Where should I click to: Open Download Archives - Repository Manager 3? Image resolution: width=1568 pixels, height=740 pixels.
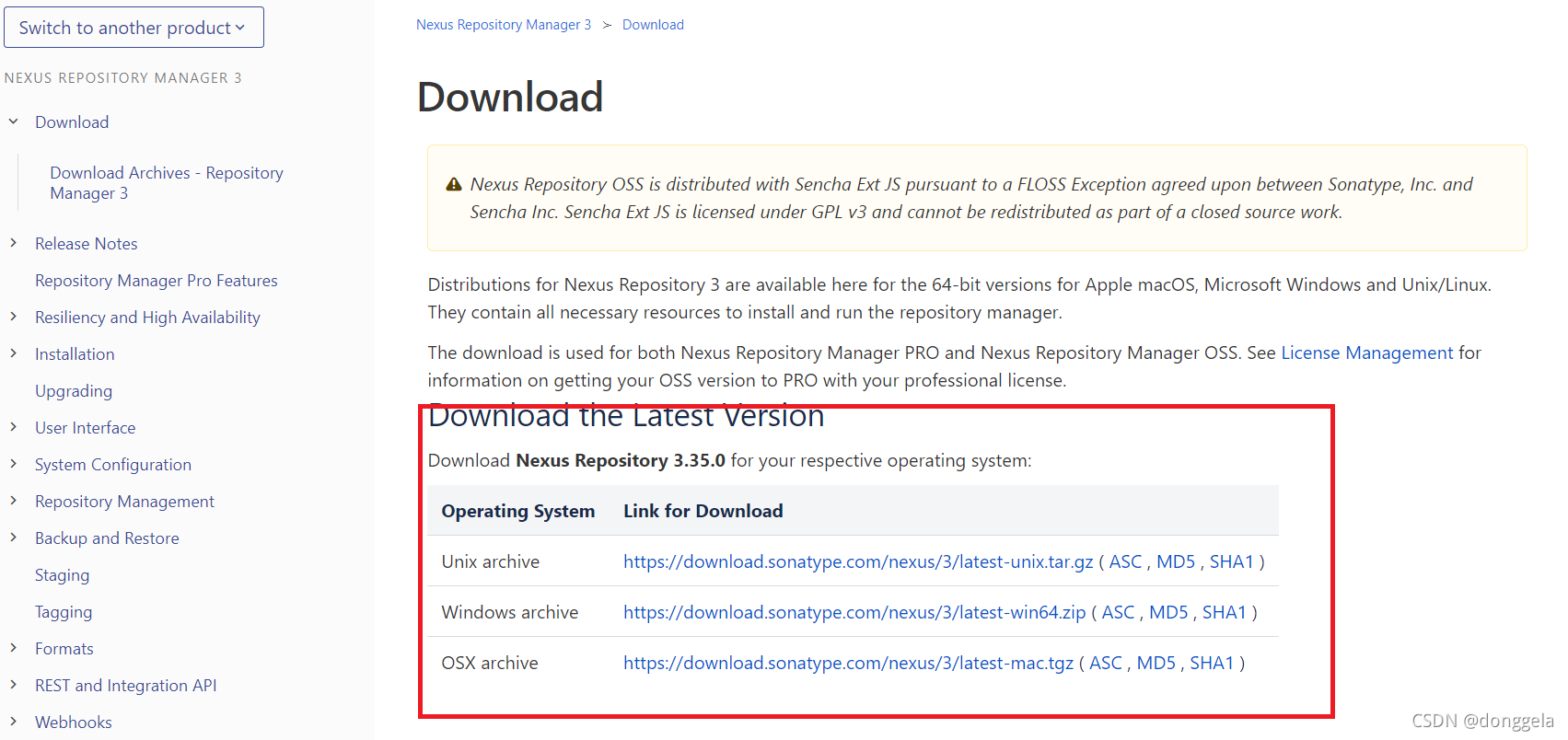click(167, 183)
